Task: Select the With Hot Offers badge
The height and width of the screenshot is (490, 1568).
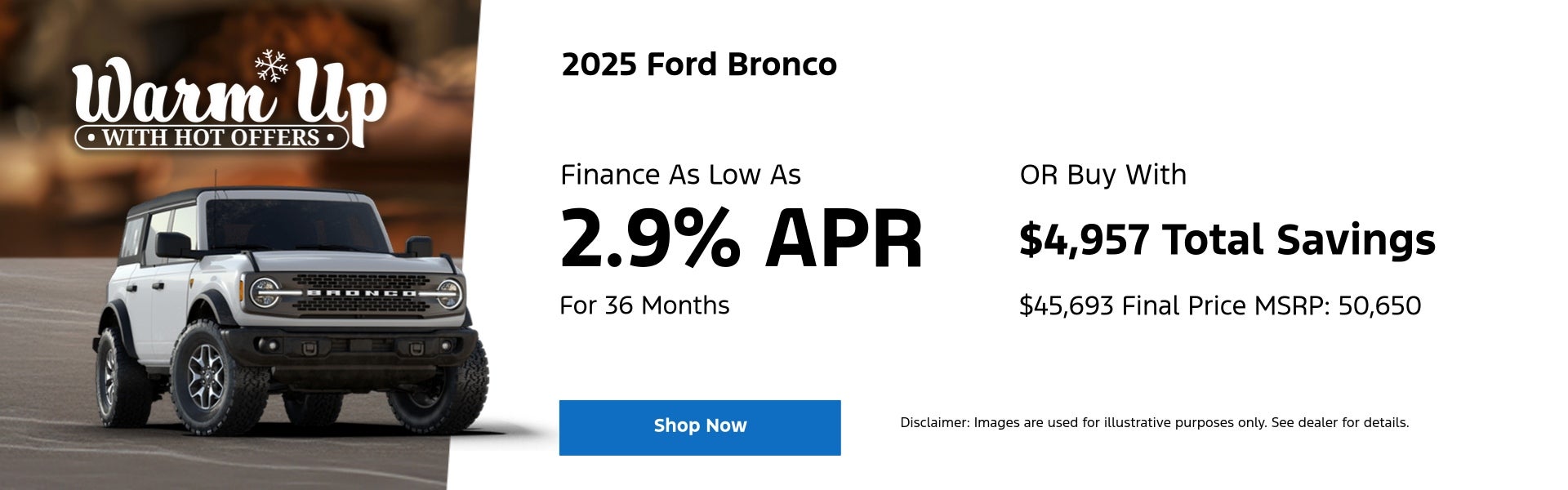Action: pyautogui.click(x=211, y=137)
